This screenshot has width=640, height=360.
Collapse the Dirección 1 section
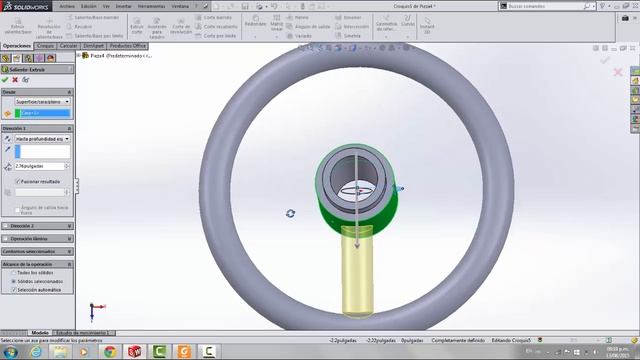pyautogui.click(x=69, y=129)
